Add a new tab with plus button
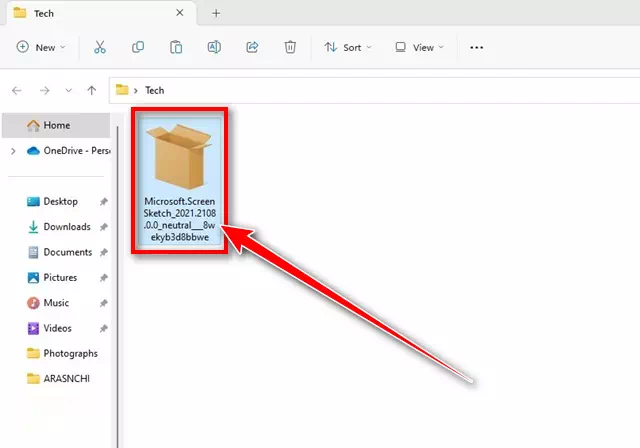This screenshot has width=640, height=448. 216,13
